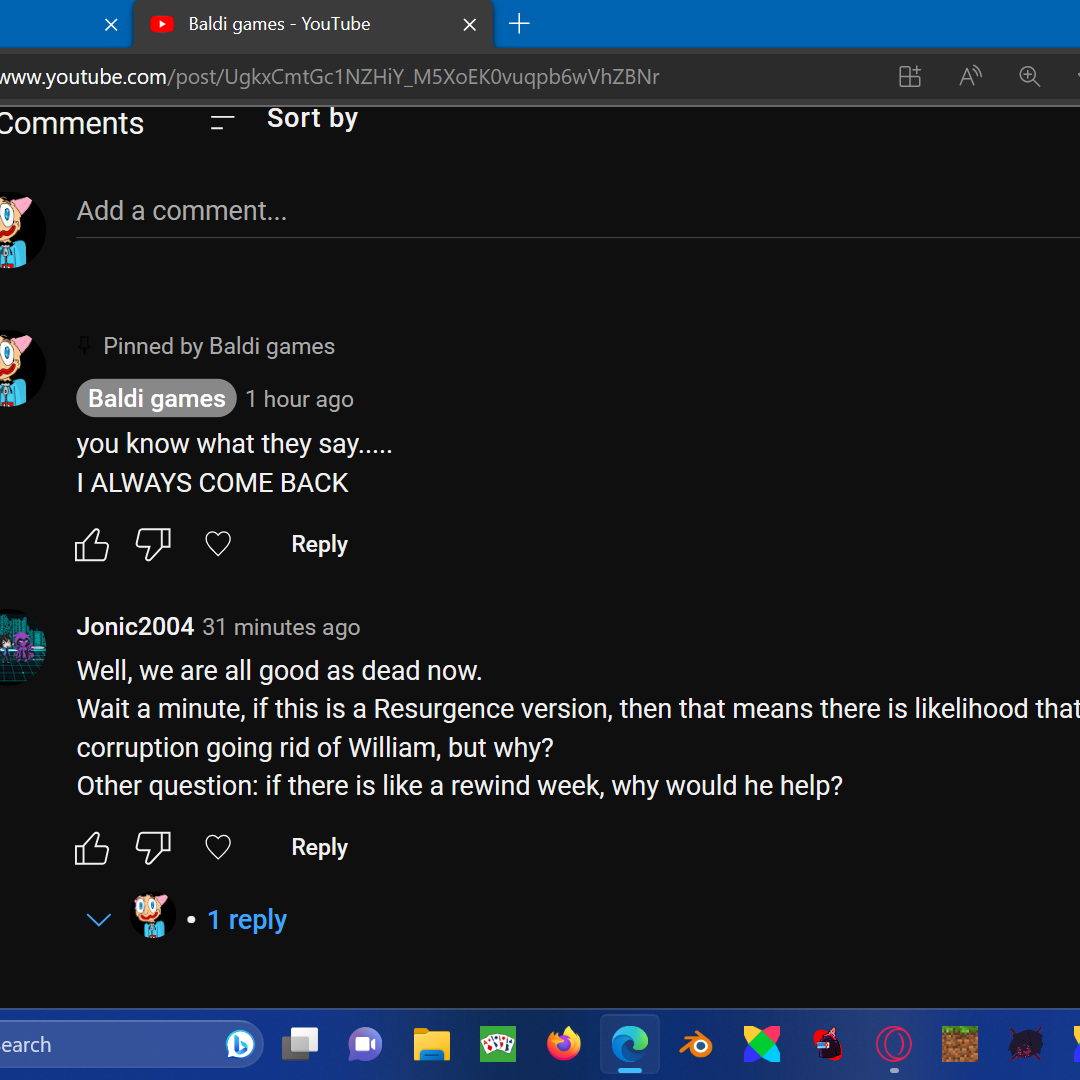Launch Firefox from the taskbar
1080x1080 pixels.
click(x=563, y=1044)
